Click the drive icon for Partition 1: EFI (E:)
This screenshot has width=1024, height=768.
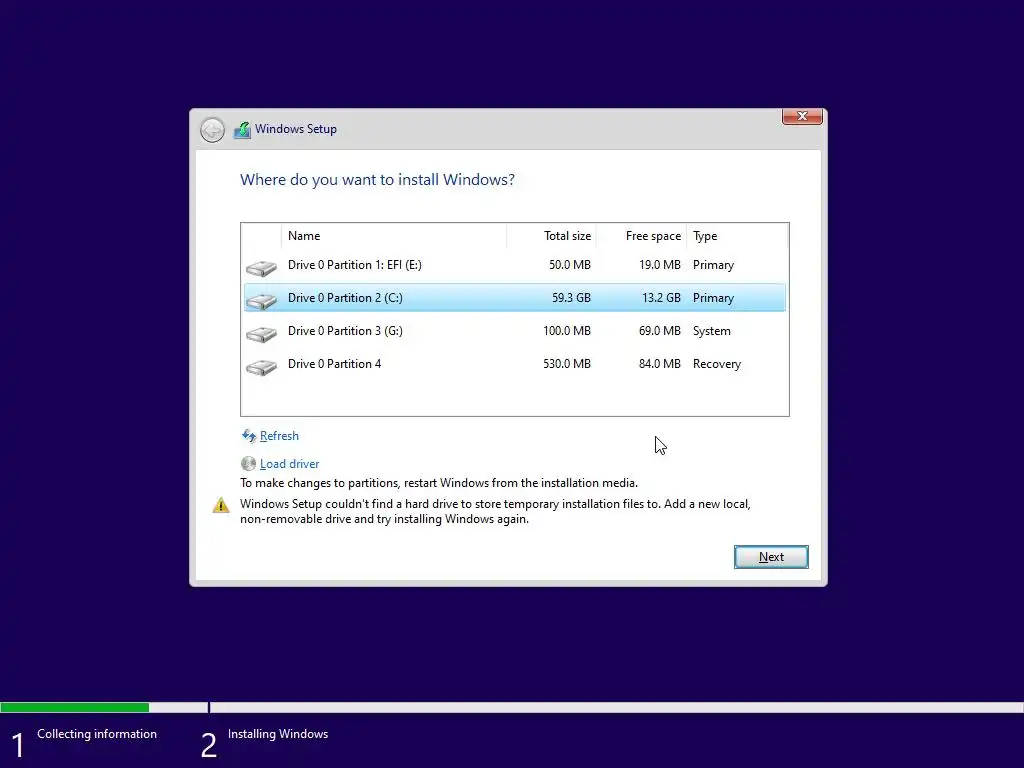point(261,268)
